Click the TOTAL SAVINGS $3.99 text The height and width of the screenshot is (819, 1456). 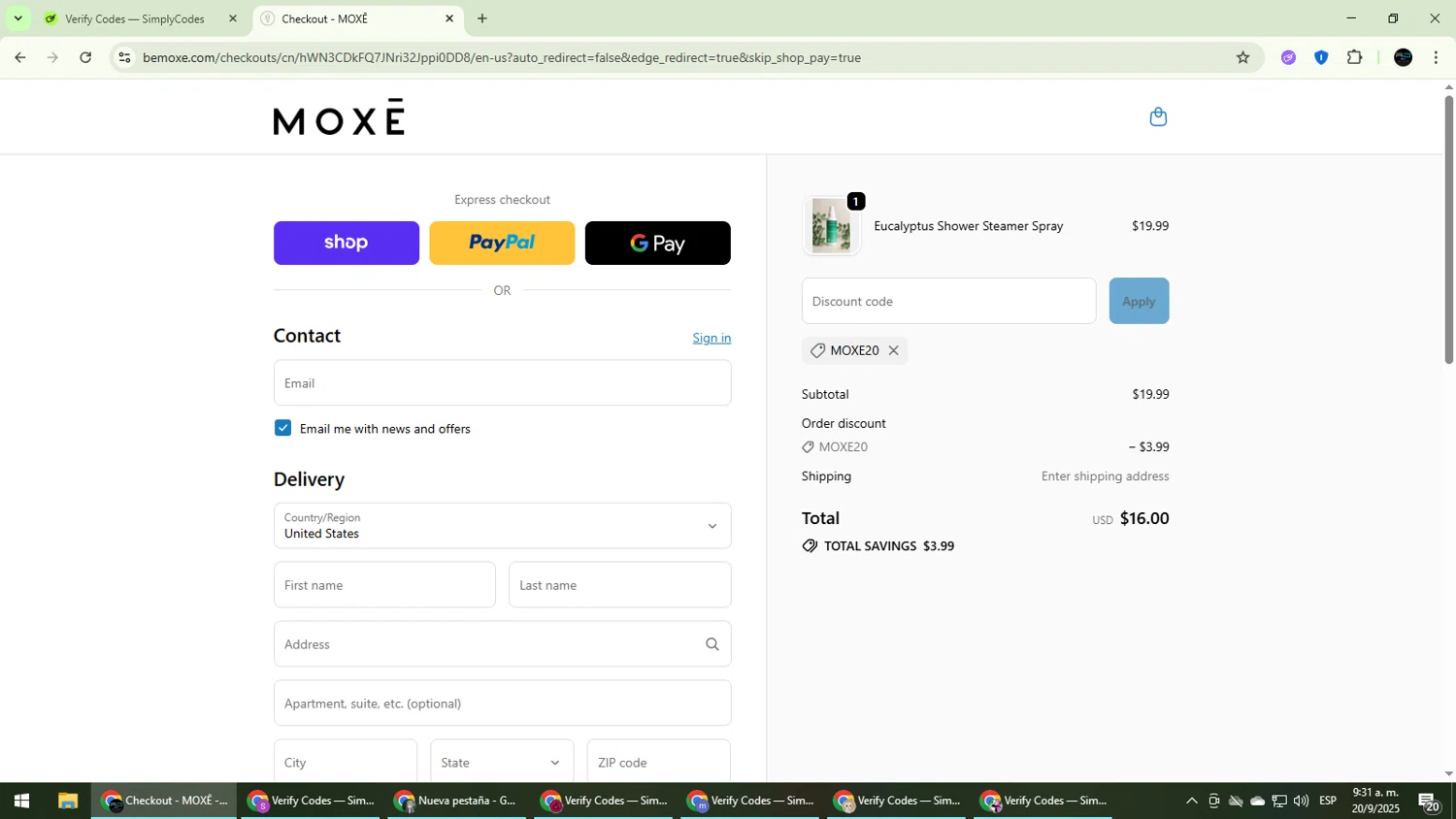point(888,546)
